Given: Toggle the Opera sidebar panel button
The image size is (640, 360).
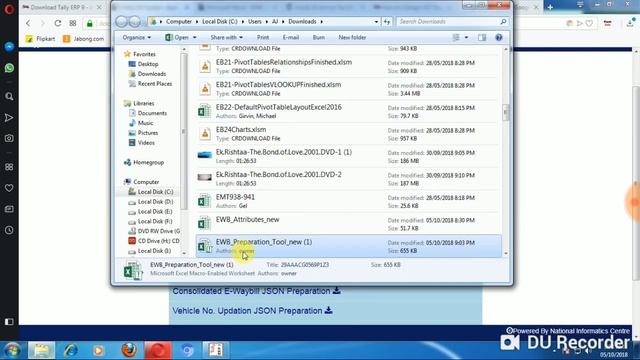Looking at the screenshot, I should pyautogui.click(x=9, y=322).
